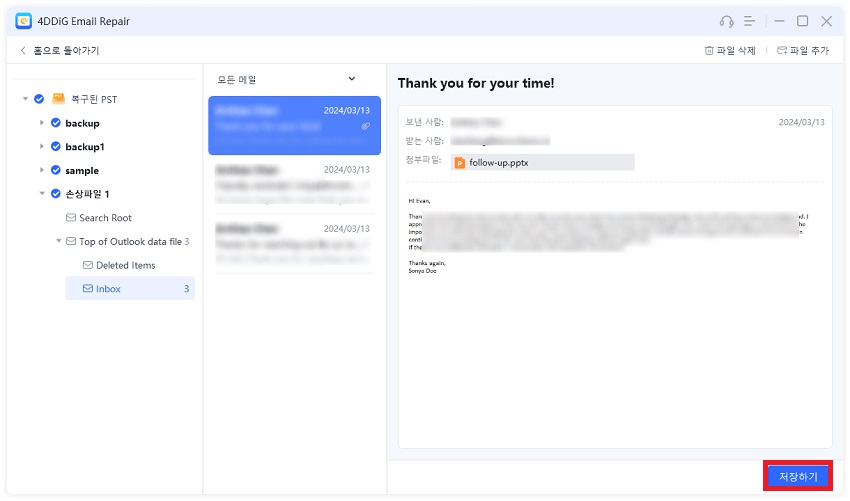Toggle the backup1 folder checkbox
This screenshot has height=501, width=850.
pos(56,147)
